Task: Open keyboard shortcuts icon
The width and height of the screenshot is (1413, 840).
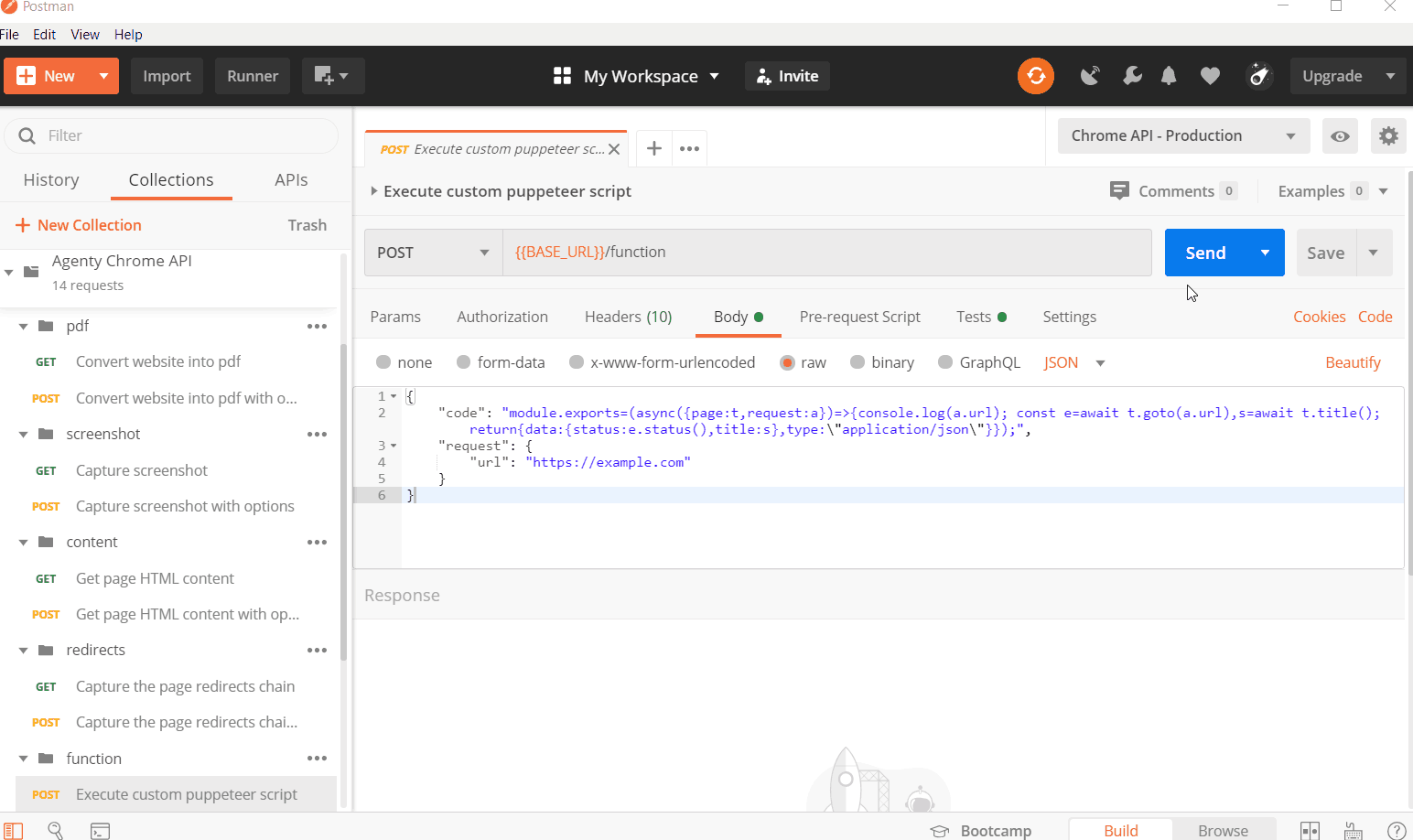Action: coord(1354,831)
